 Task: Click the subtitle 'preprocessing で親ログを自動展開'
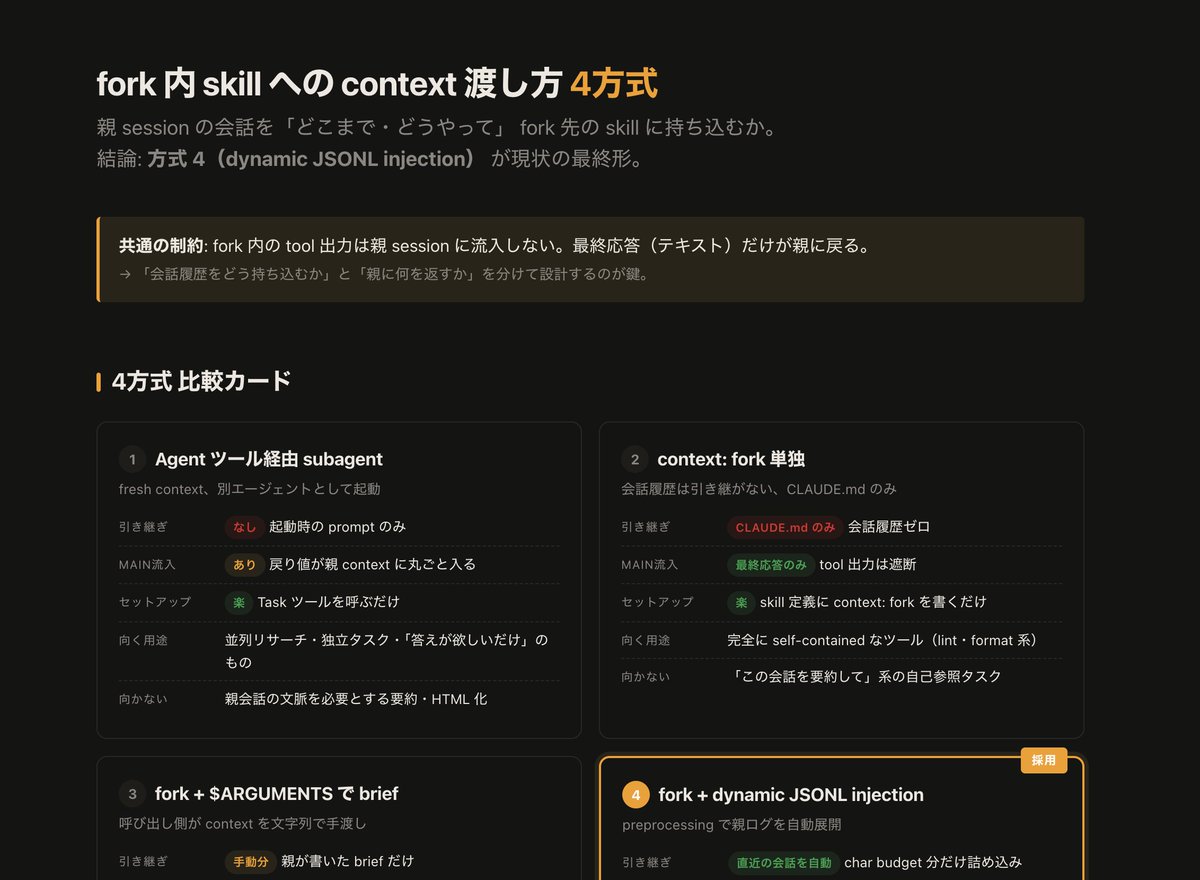(x=731, y=825)
